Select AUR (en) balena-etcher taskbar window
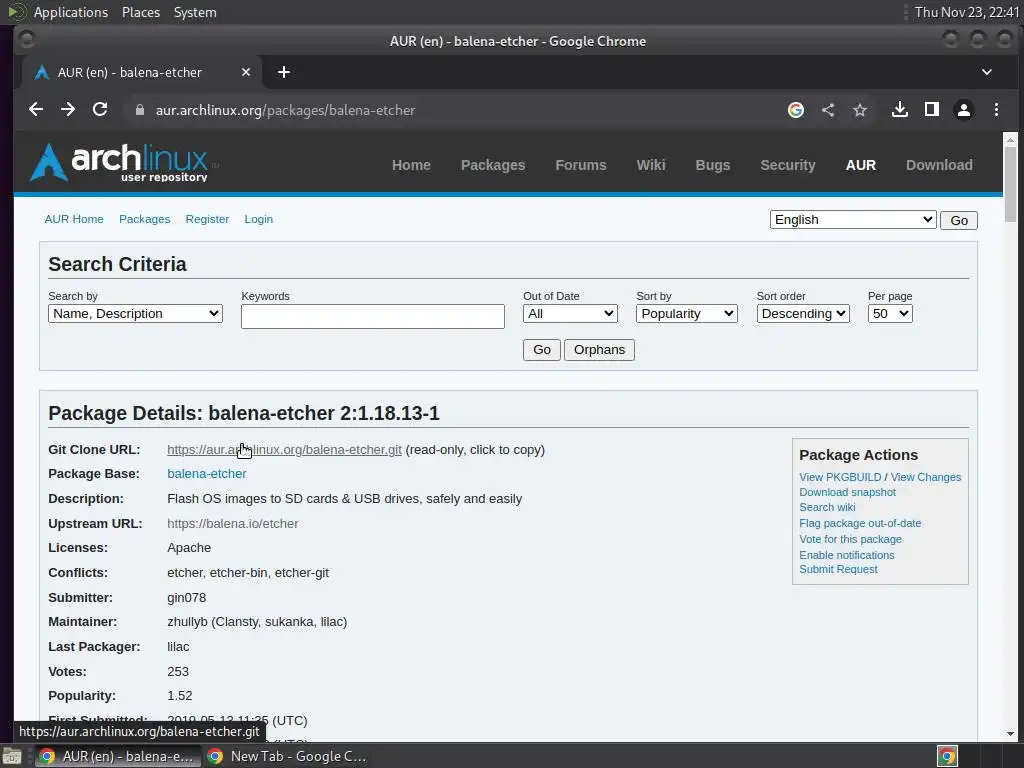This screenshot has height=768, width=1024. coord(118,756)
